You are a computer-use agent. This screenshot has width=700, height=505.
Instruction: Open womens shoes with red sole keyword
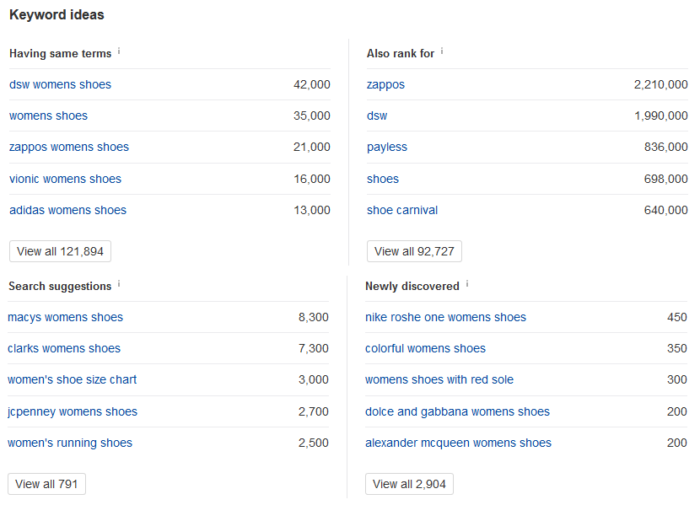[439, 380]
